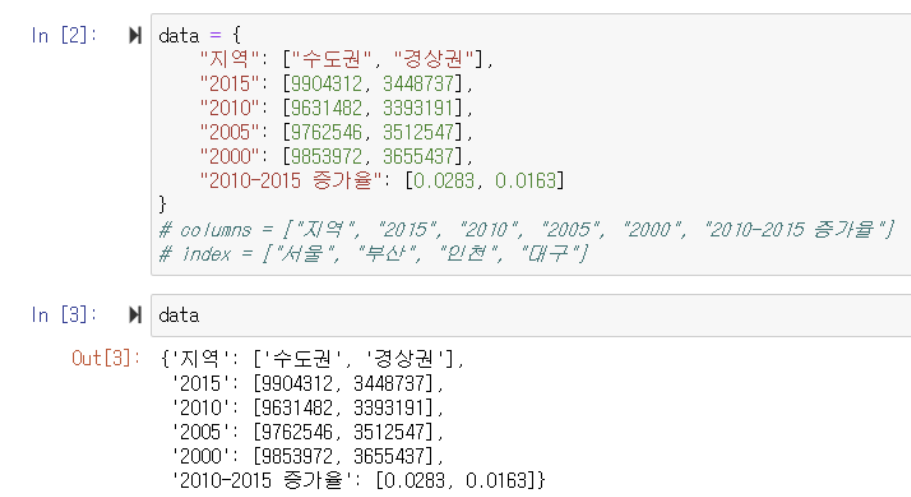Screen dimensions: 911x497
Task: Place cursor on 'data = {' line
Action: [x=199, y=35]
